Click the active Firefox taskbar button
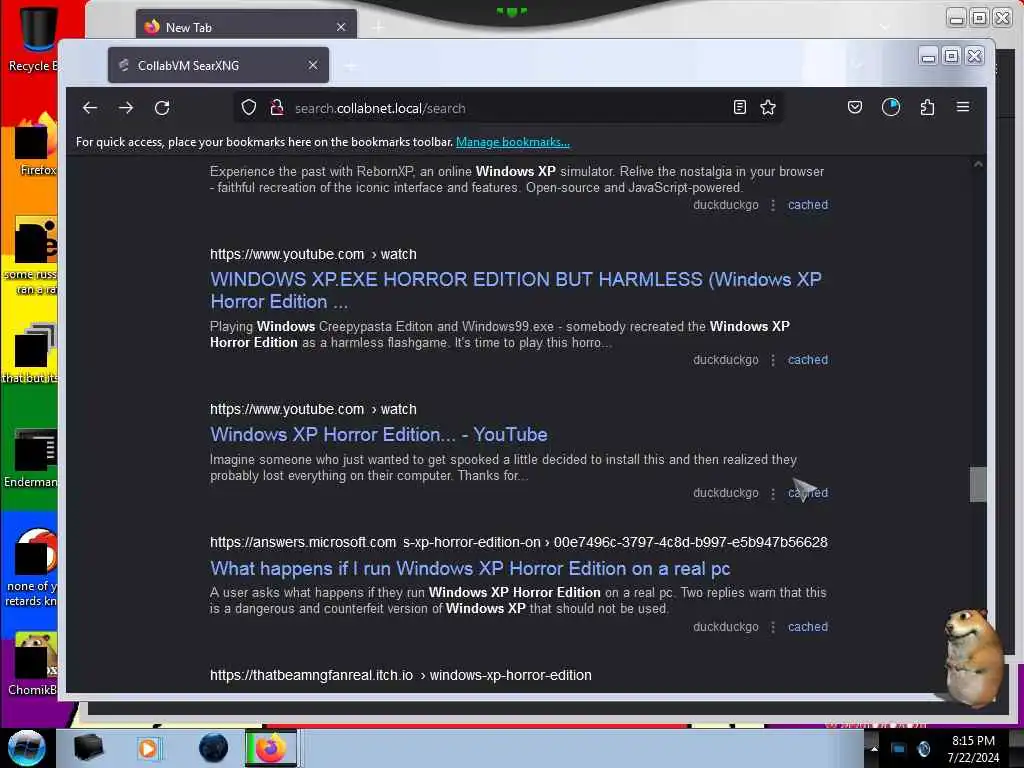 click(271, 748)
